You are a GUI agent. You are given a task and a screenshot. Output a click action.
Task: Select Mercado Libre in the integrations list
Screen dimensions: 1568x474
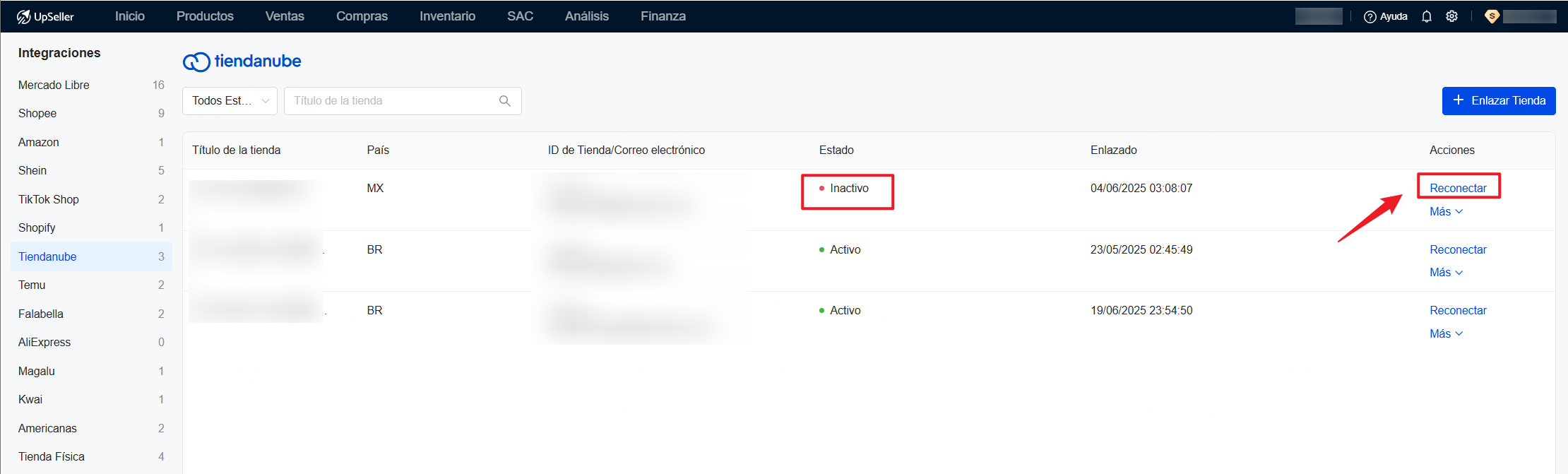[54, 85]
